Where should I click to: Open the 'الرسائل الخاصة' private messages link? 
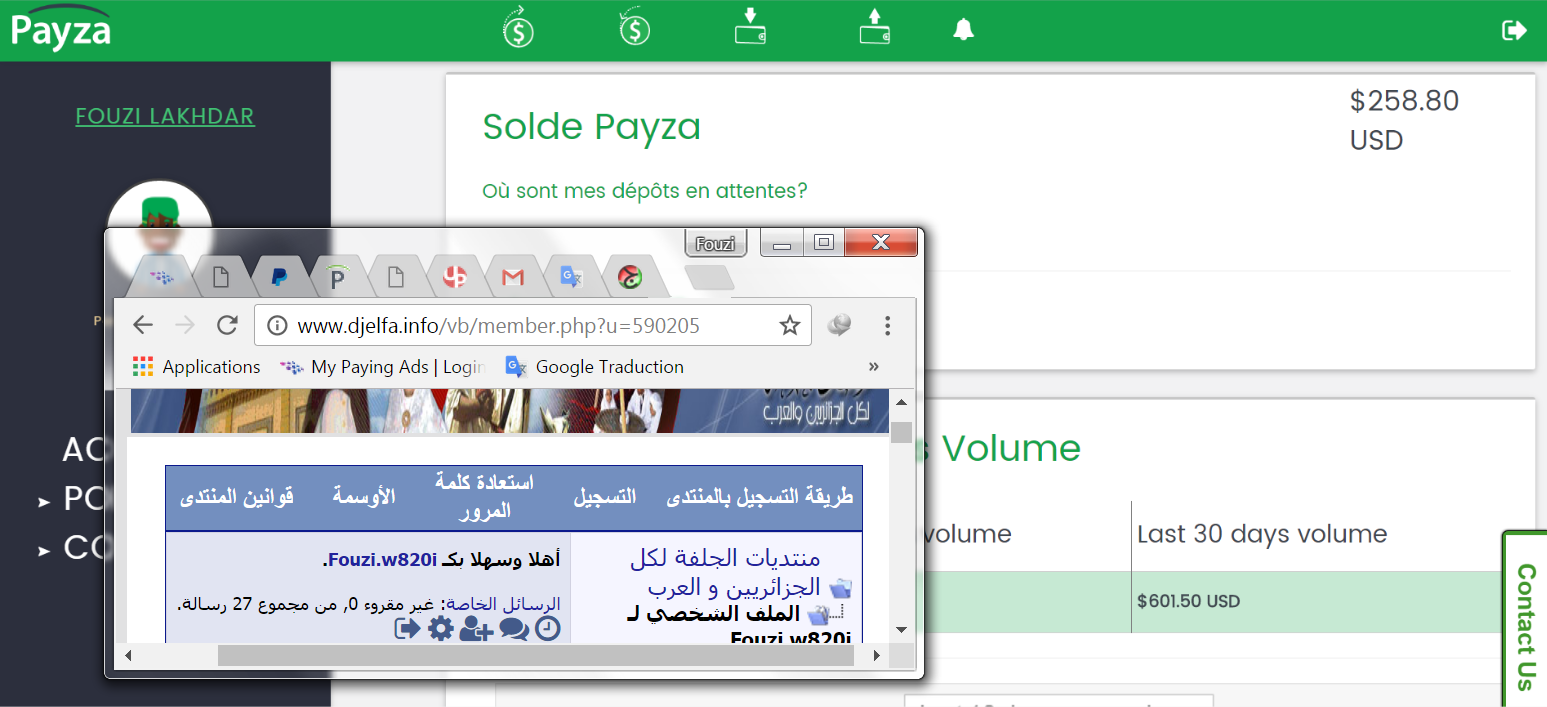(503, 604)
